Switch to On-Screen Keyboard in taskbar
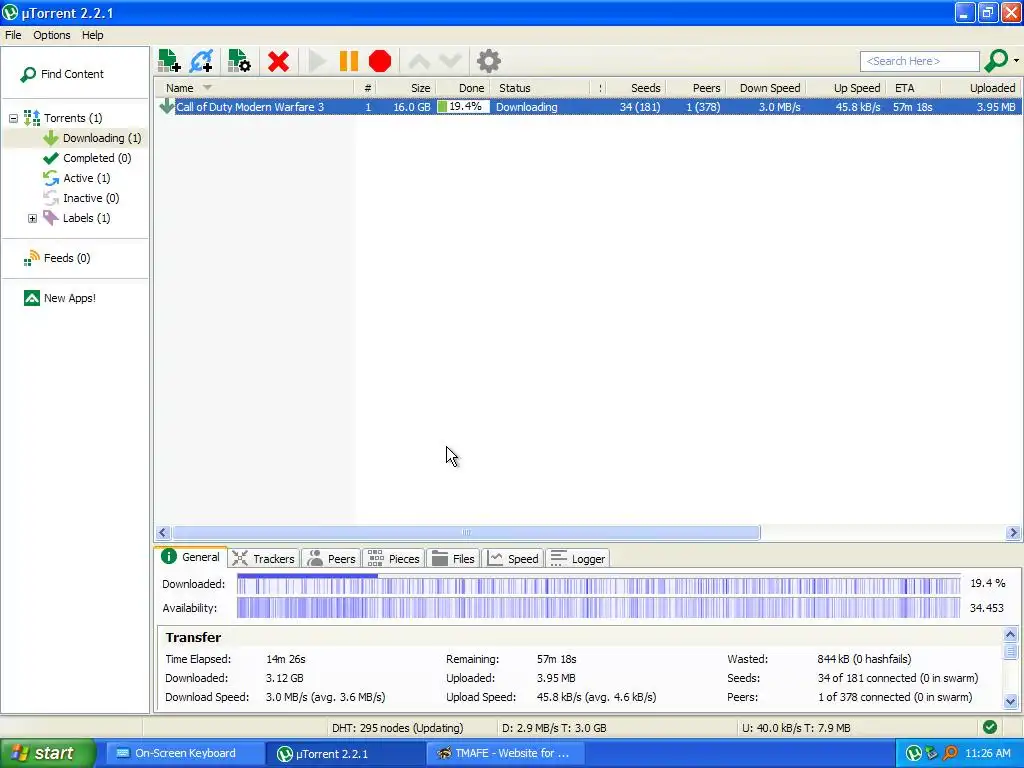1024x768 pixels. [x=183, y=754]
